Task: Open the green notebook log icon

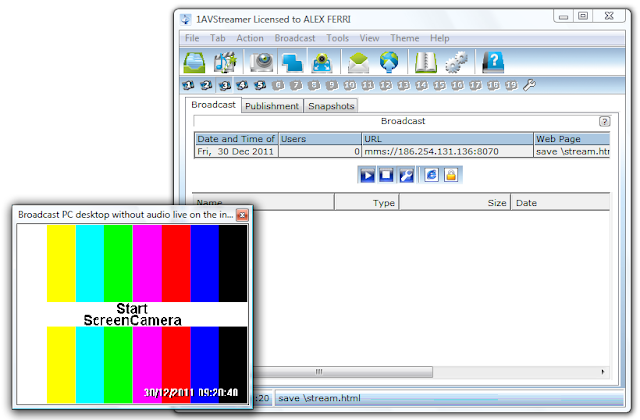Action: pyautogui.click(x=425, y=62)
